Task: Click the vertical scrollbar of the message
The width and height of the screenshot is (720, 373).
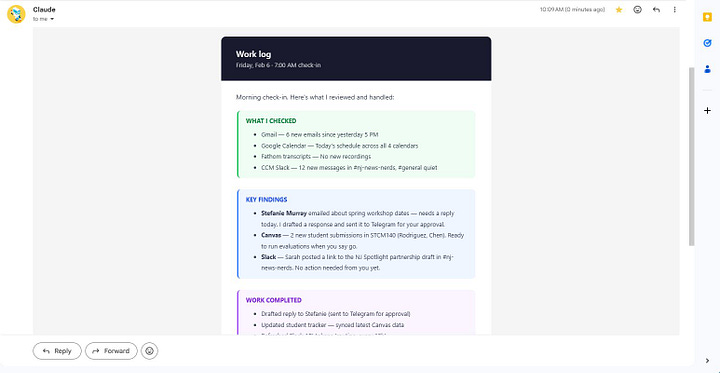Action: (692, 156)
